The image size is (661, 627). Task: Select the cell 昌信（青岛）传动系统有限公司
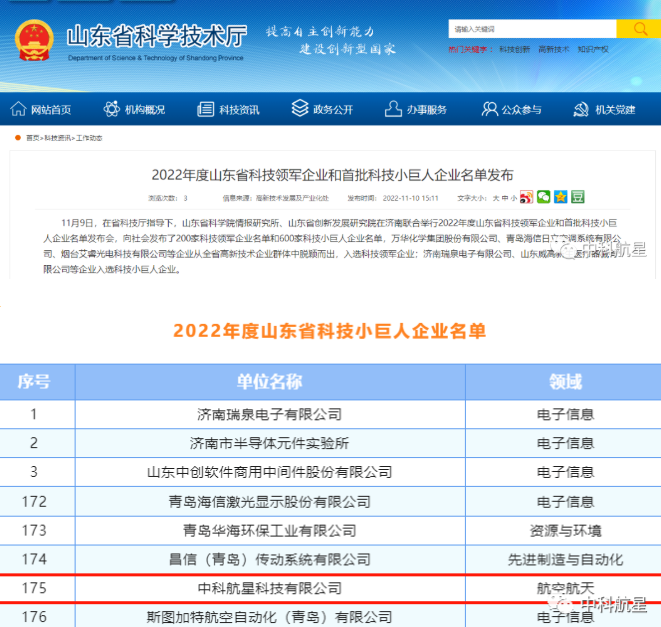click(x=270, y=560)
